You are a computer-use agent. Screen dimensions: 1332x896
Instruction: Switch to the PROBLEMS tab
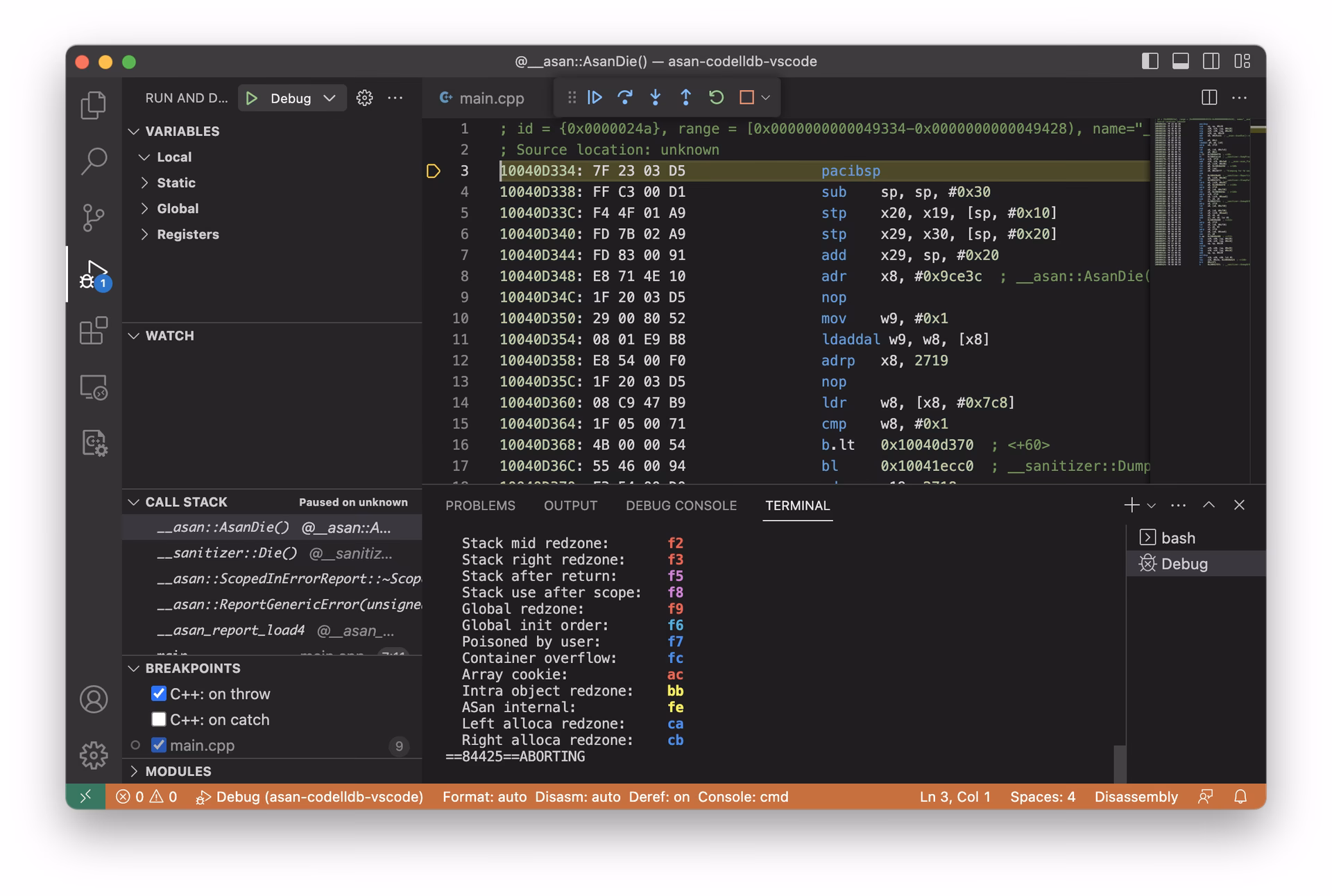[x=480, y=506]
